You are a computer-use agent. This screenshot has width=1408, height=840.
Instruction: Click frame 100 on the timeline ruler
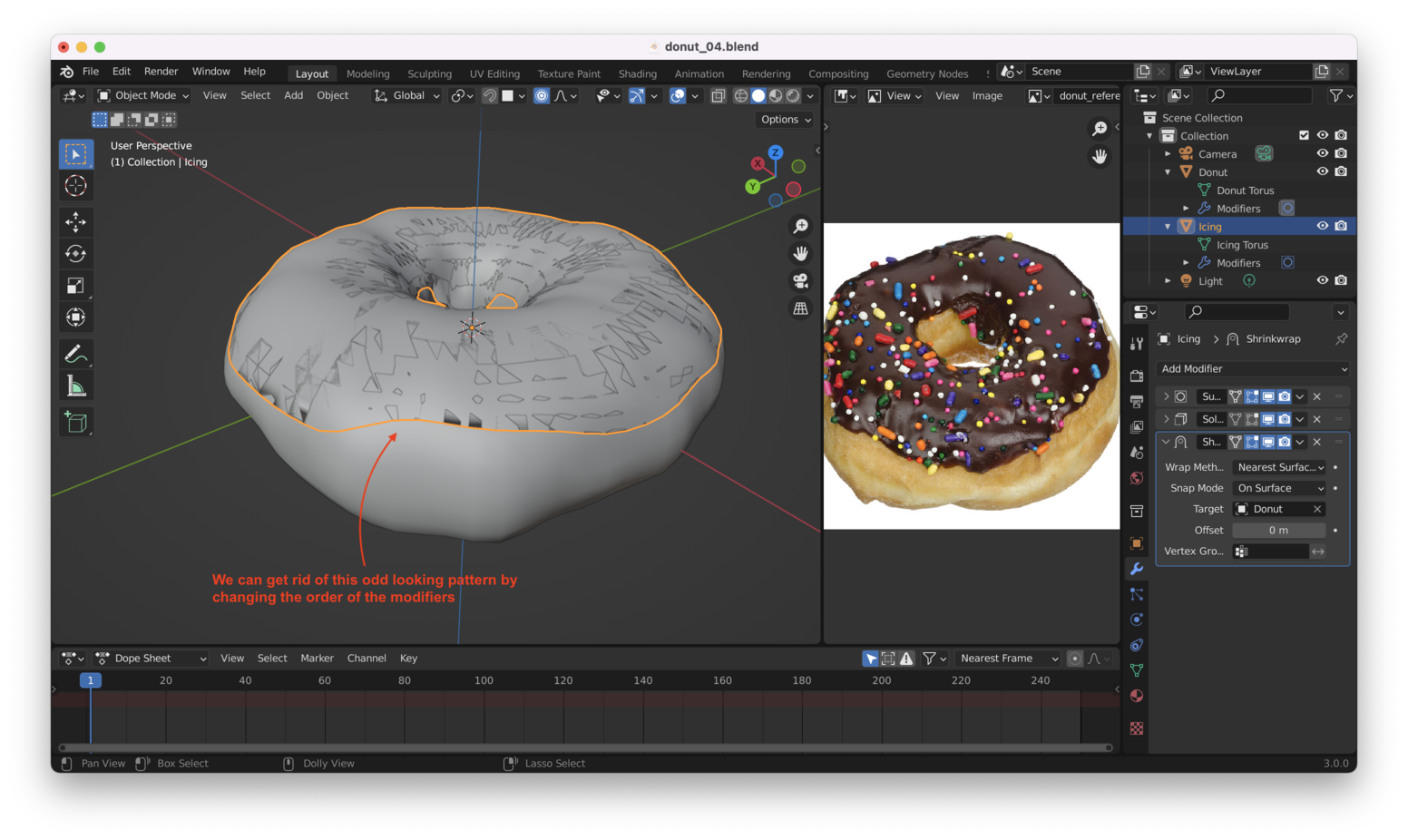point(484,680)
